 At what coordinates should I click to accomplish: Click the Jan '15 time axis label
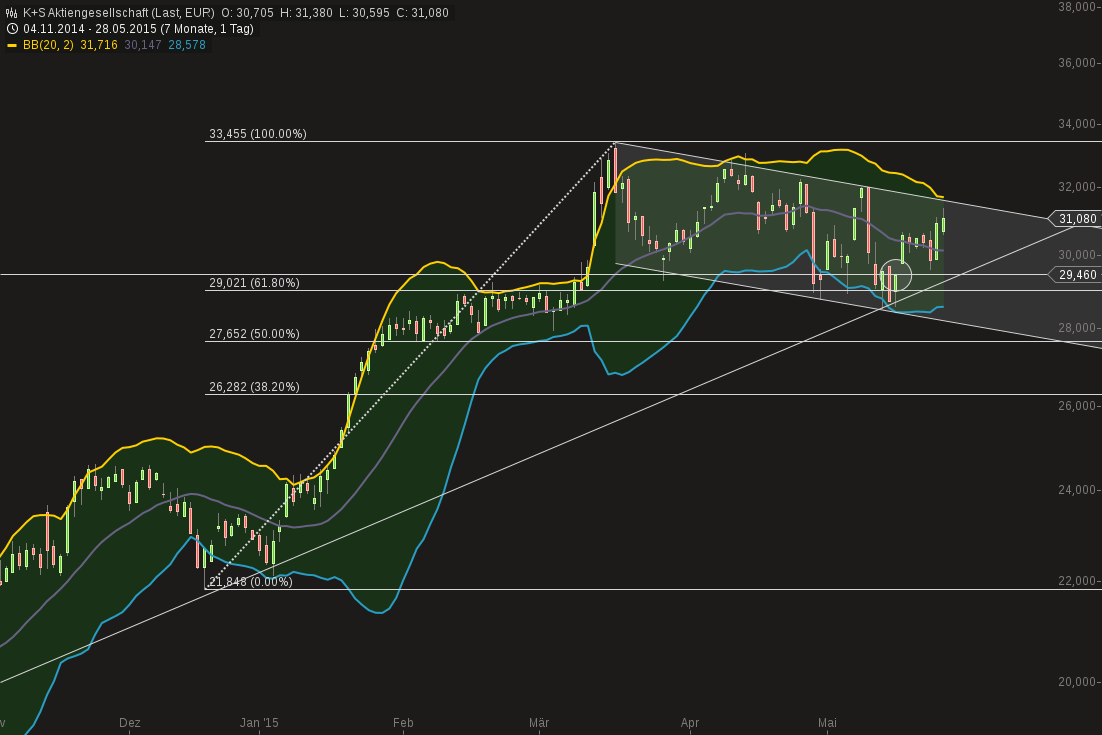[x=259, y=722]
